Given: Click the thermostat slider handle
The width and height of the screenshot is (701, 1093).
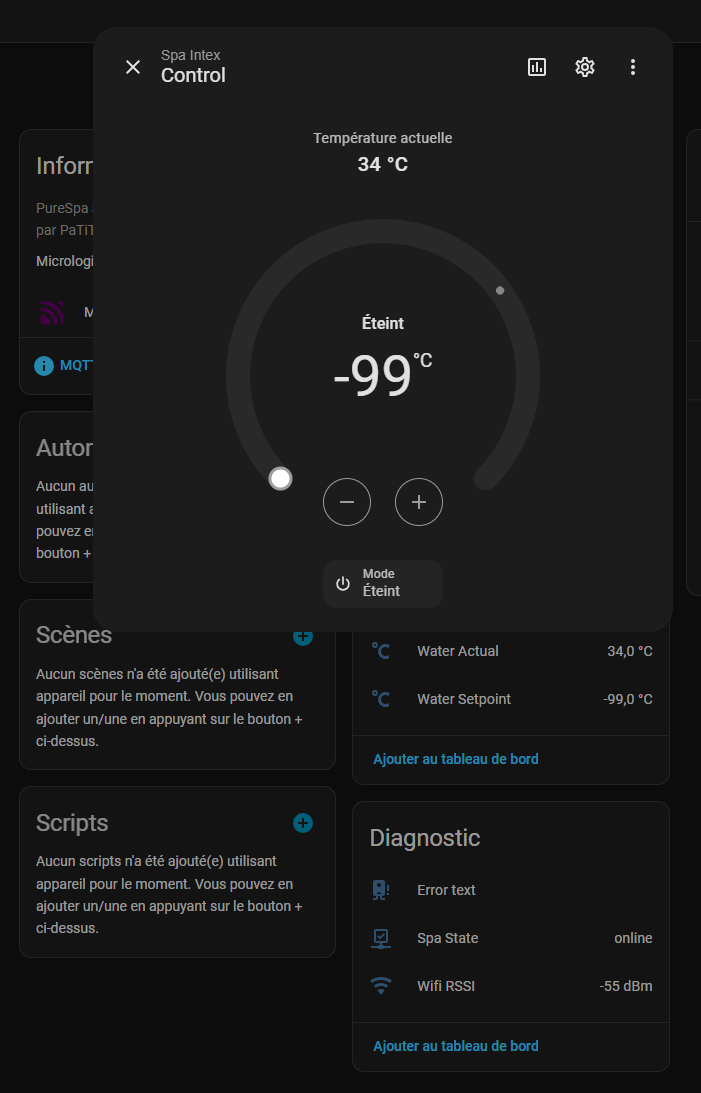Looking at the screenshot, I should [281, 479].
